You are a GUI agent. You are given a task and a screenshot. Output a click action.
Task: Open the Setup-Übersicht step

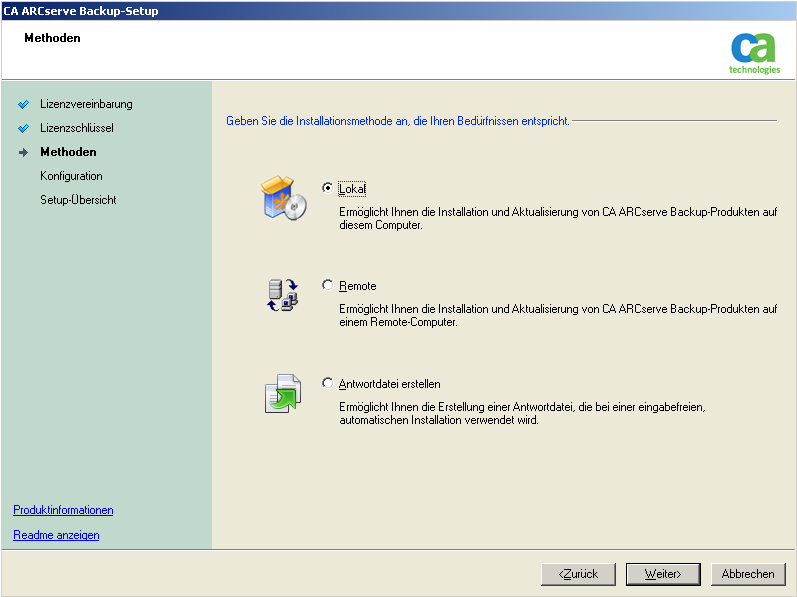click(x=78, y=200)
